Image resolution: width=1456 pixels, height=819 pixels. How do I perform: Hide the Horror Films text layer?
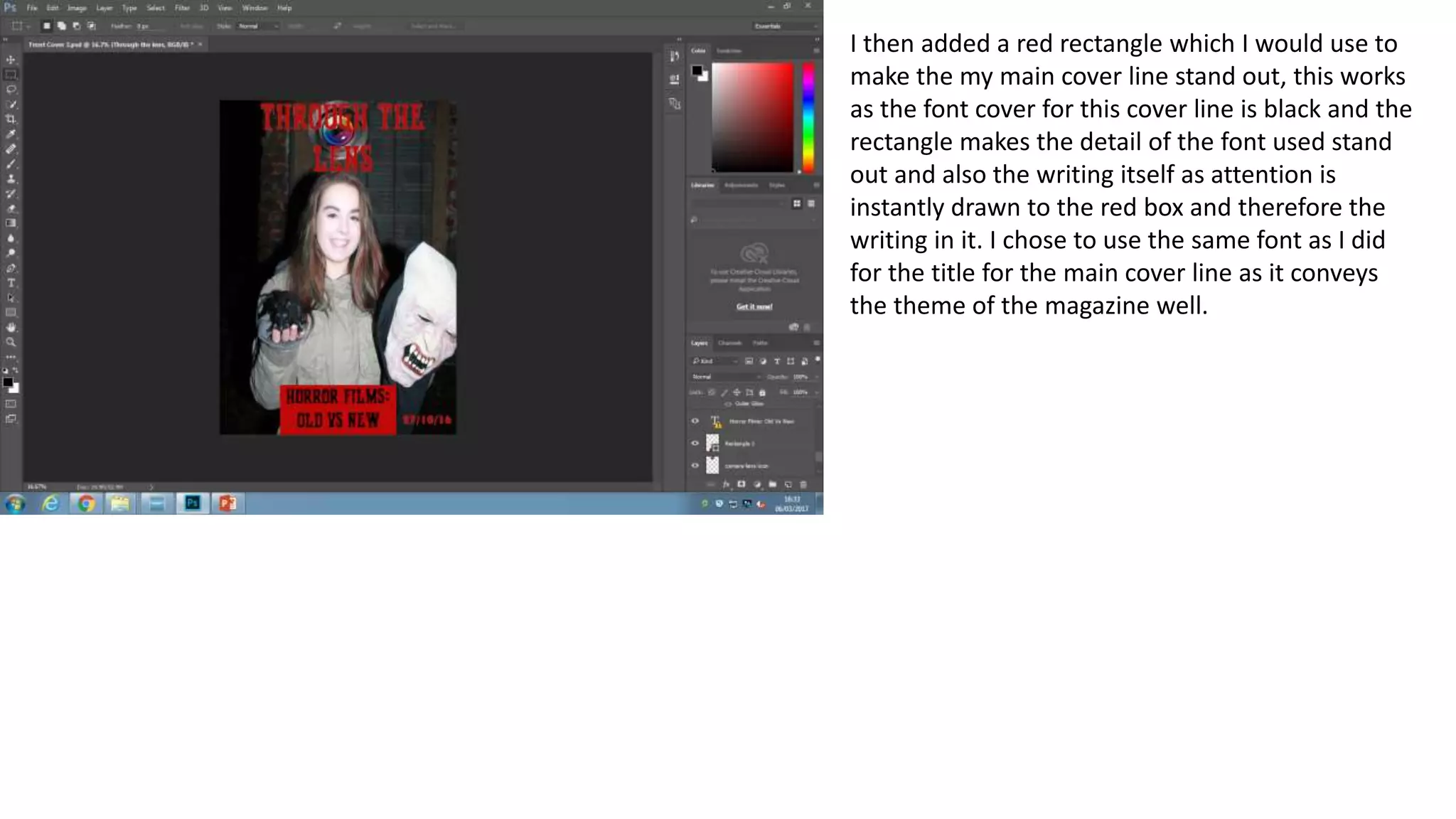pyautogui.click(x=695, y=421)
